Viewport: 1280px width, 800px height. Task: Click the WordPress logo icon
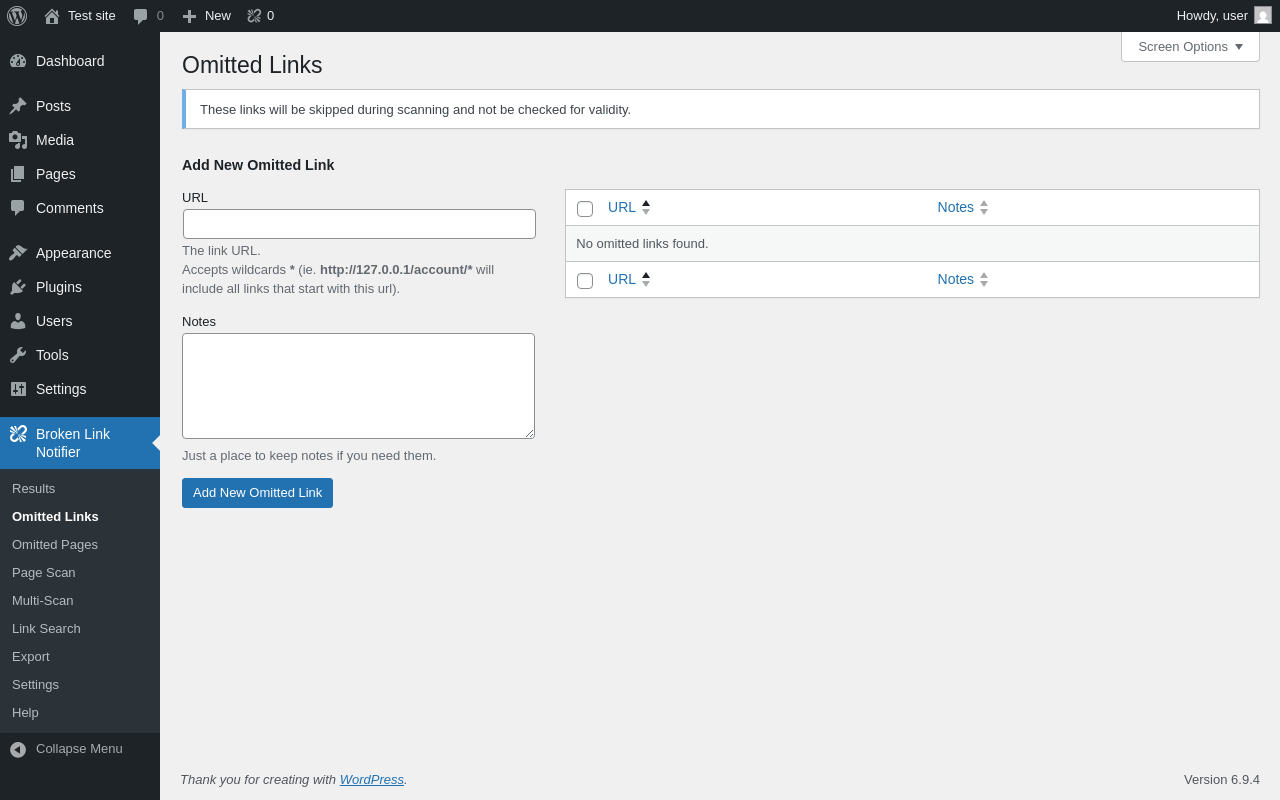(17, 16)
